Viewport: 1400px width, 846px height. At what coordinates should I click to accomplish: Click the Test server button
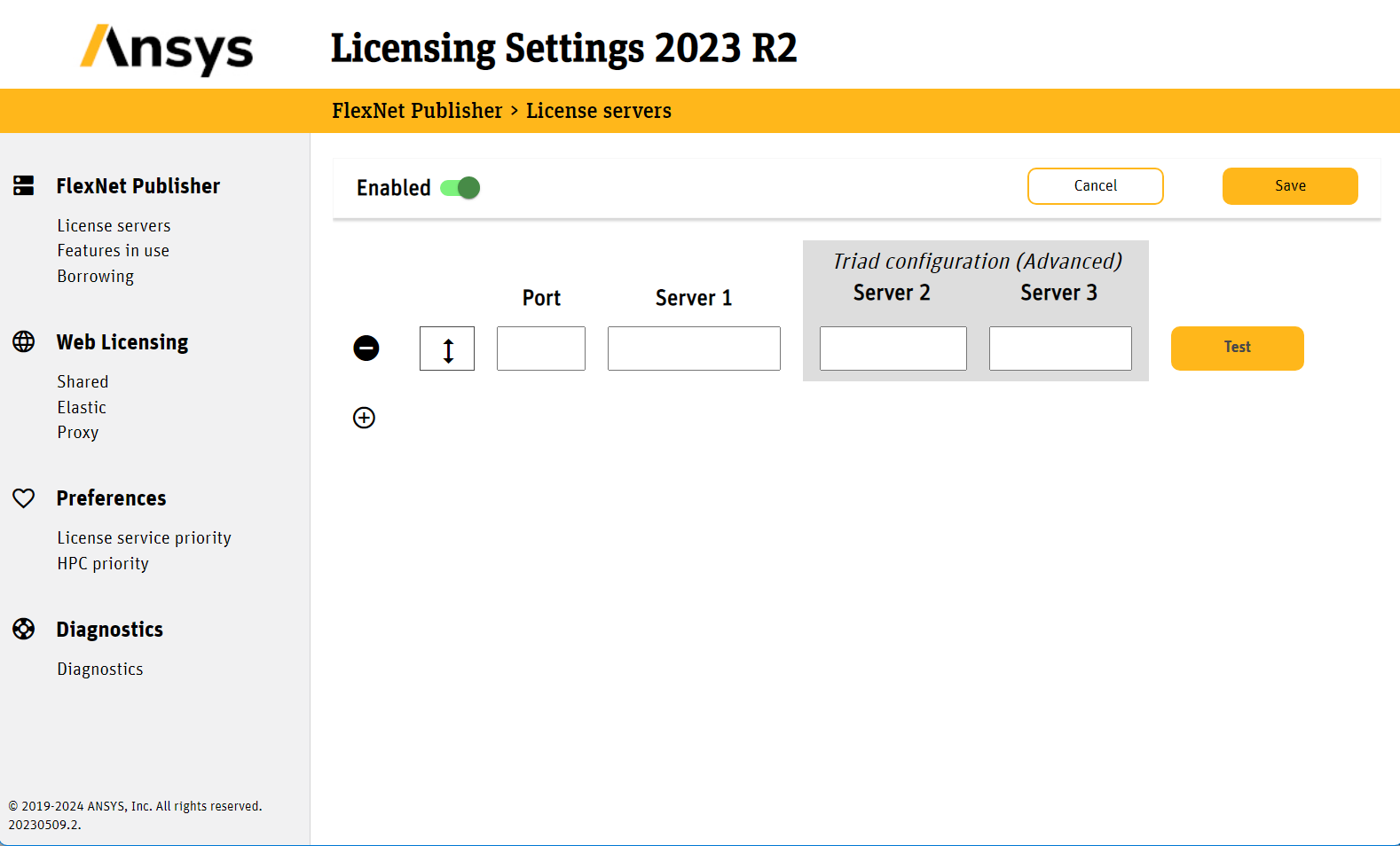pos(1237,348)
